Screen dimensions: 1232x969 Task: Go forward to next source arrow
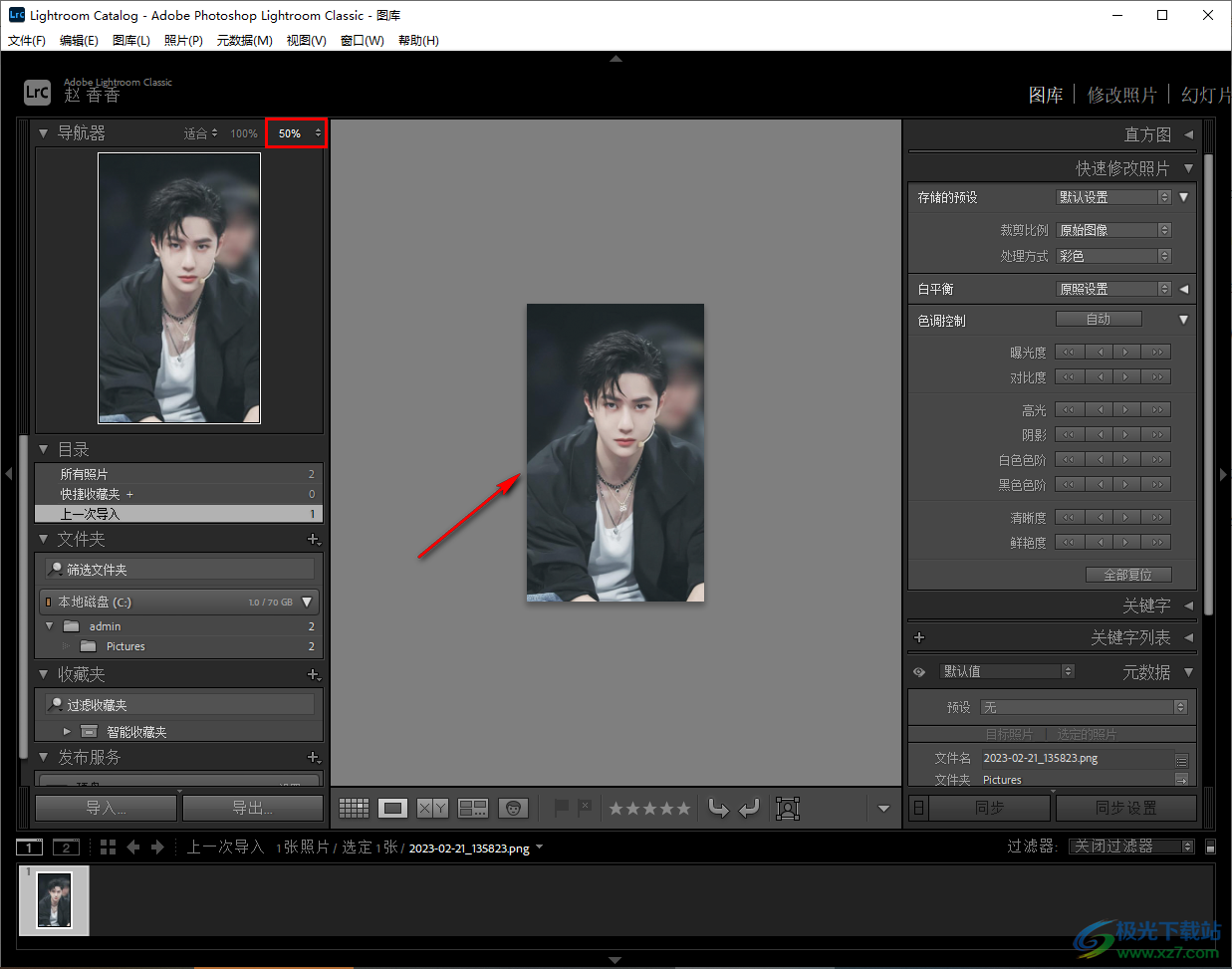(x=157, y=847)
